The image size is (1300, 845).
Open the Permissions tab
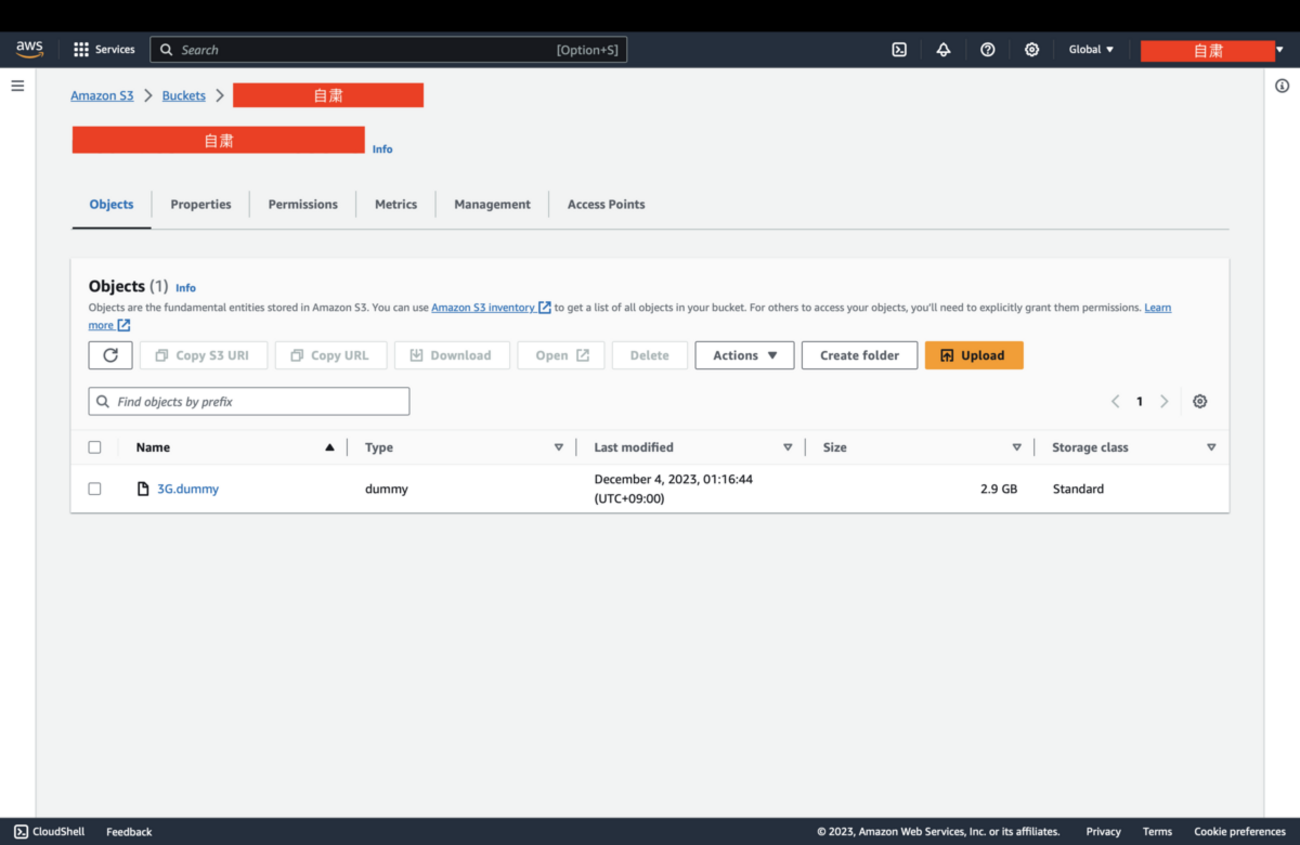(303, 204)
